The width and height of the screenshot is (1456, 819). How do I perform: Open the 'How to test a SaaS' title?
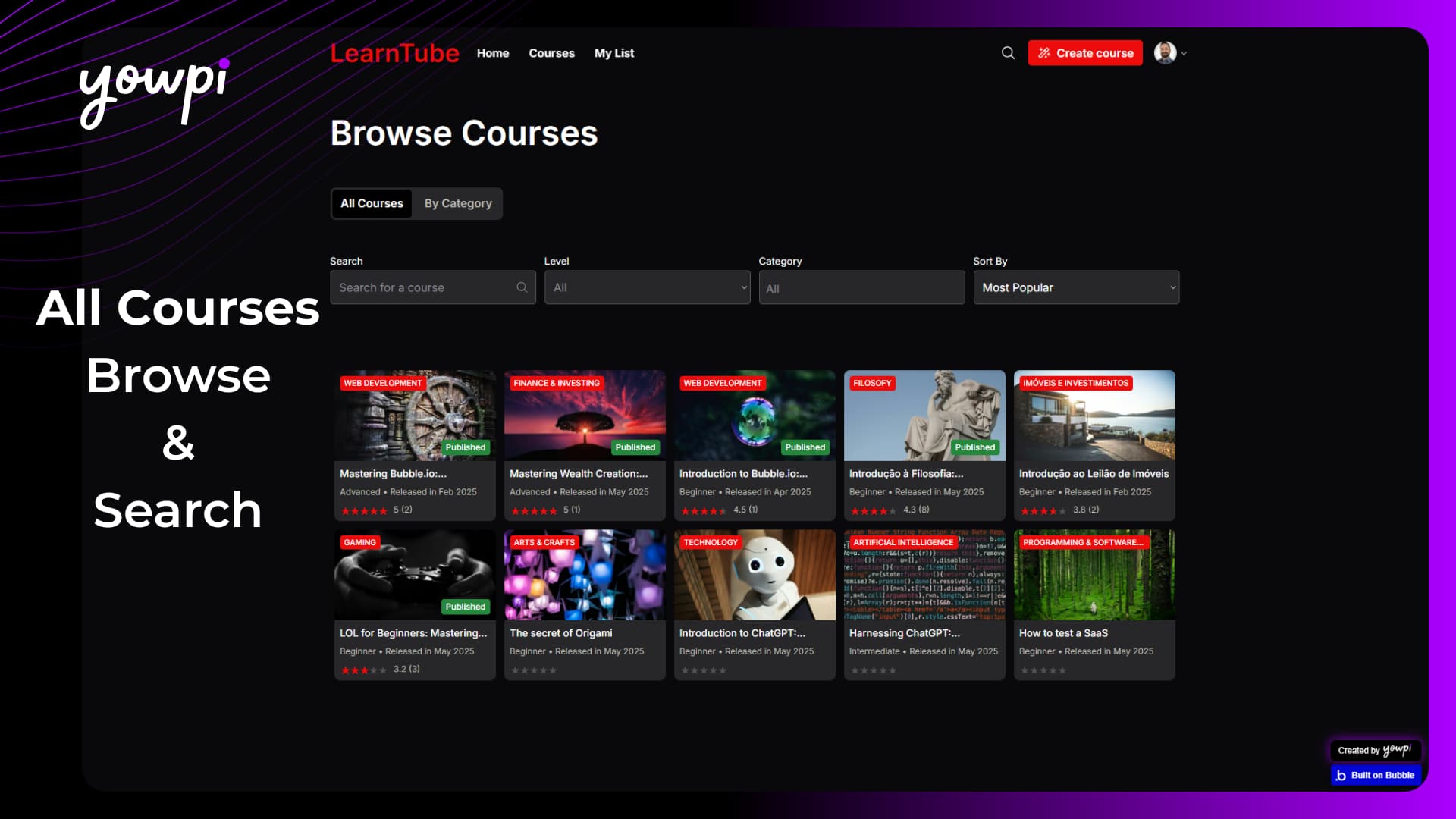(1063, 632)
